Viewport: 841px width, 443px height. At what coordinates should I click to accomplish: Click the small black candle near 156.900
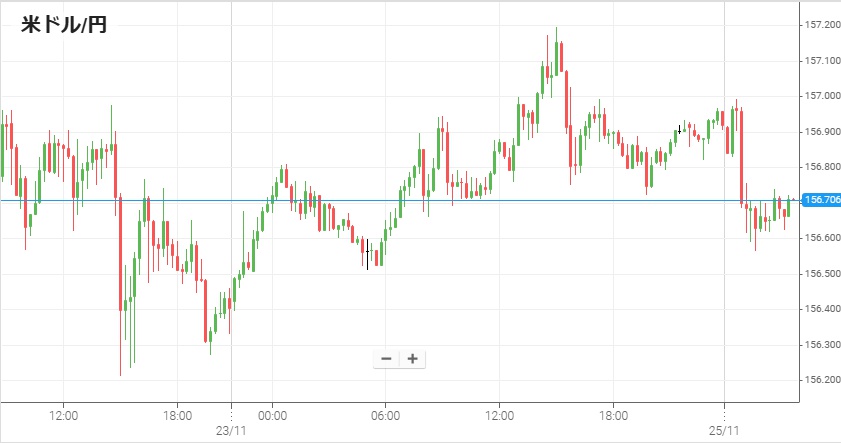(681, 129)
